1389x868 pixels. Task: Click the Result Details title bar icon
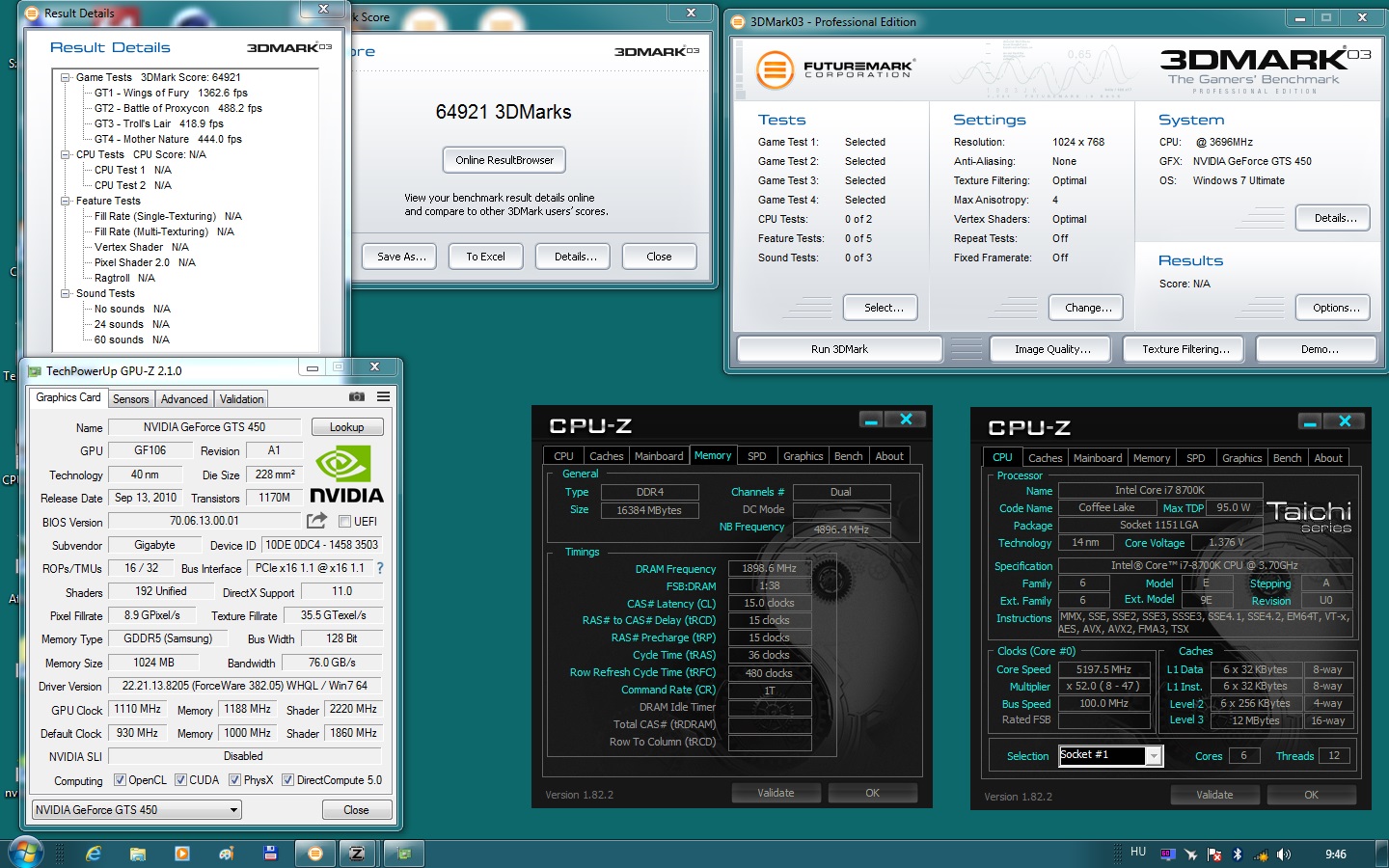pos(32,14)
